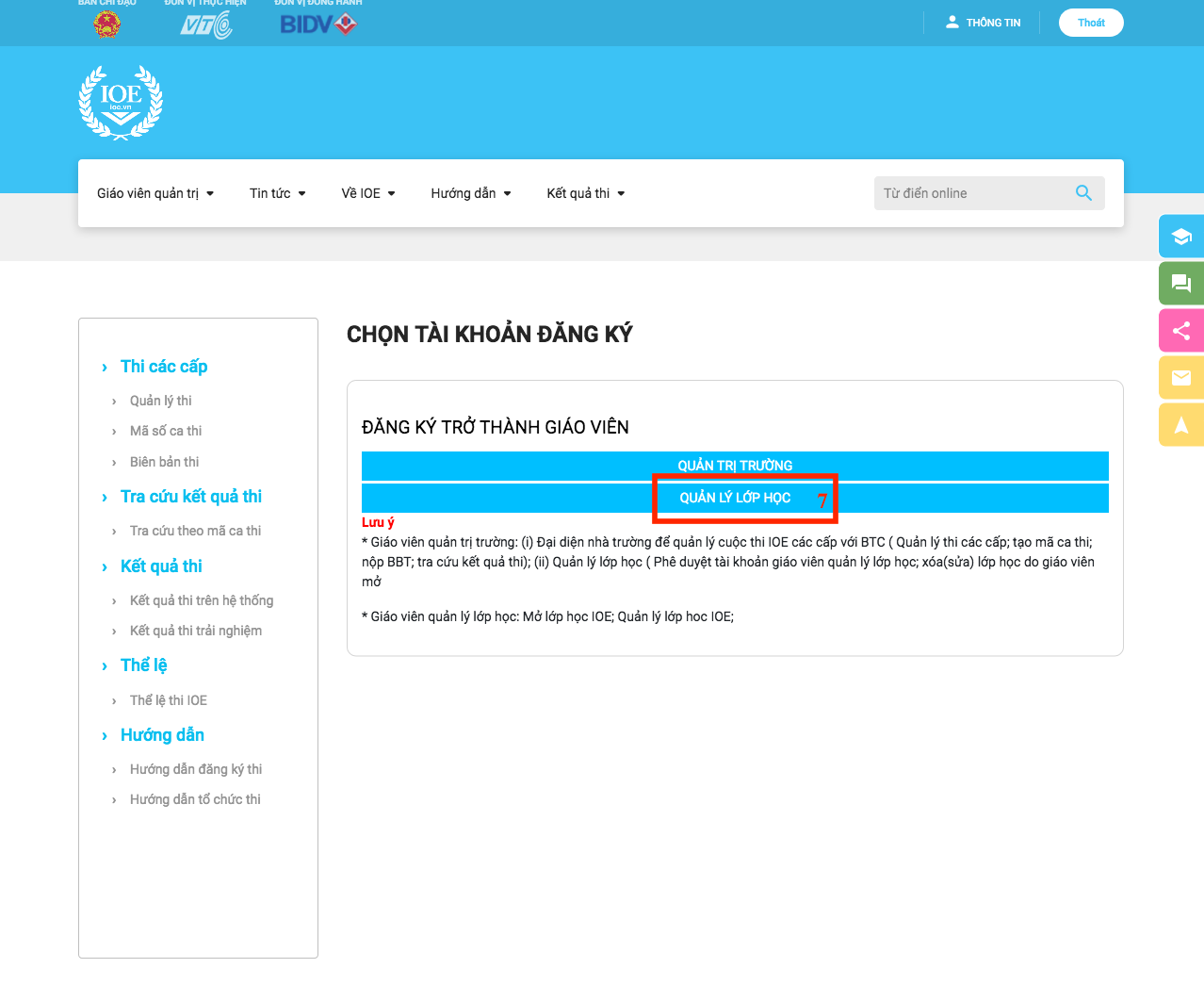Image resolution: width=1204 pixels, height=1001 pixels.
Task: Open Quản lý thi sidebar link
Action: (160, 401)
